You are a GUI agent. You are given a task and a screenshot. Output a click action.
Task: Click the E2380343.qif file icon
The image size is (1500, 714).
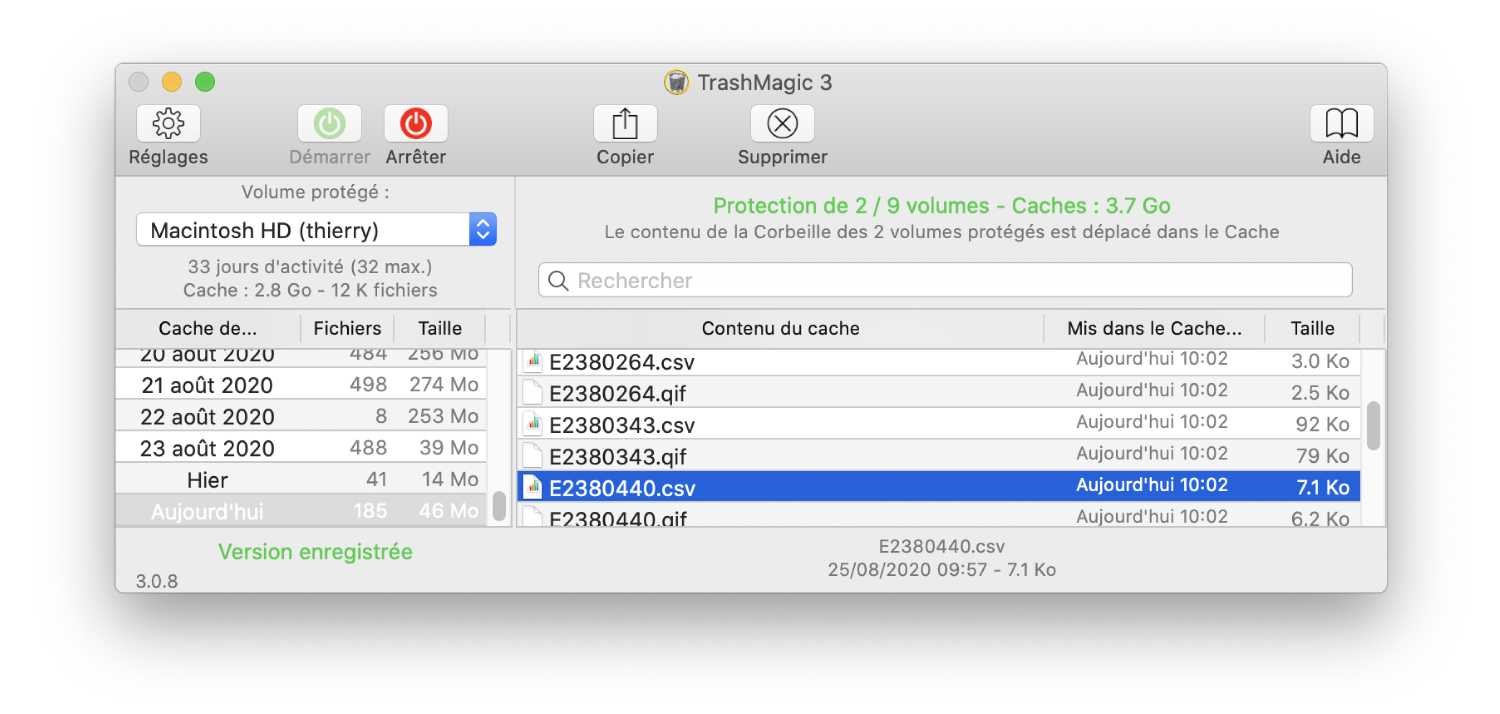pos(533,457)
